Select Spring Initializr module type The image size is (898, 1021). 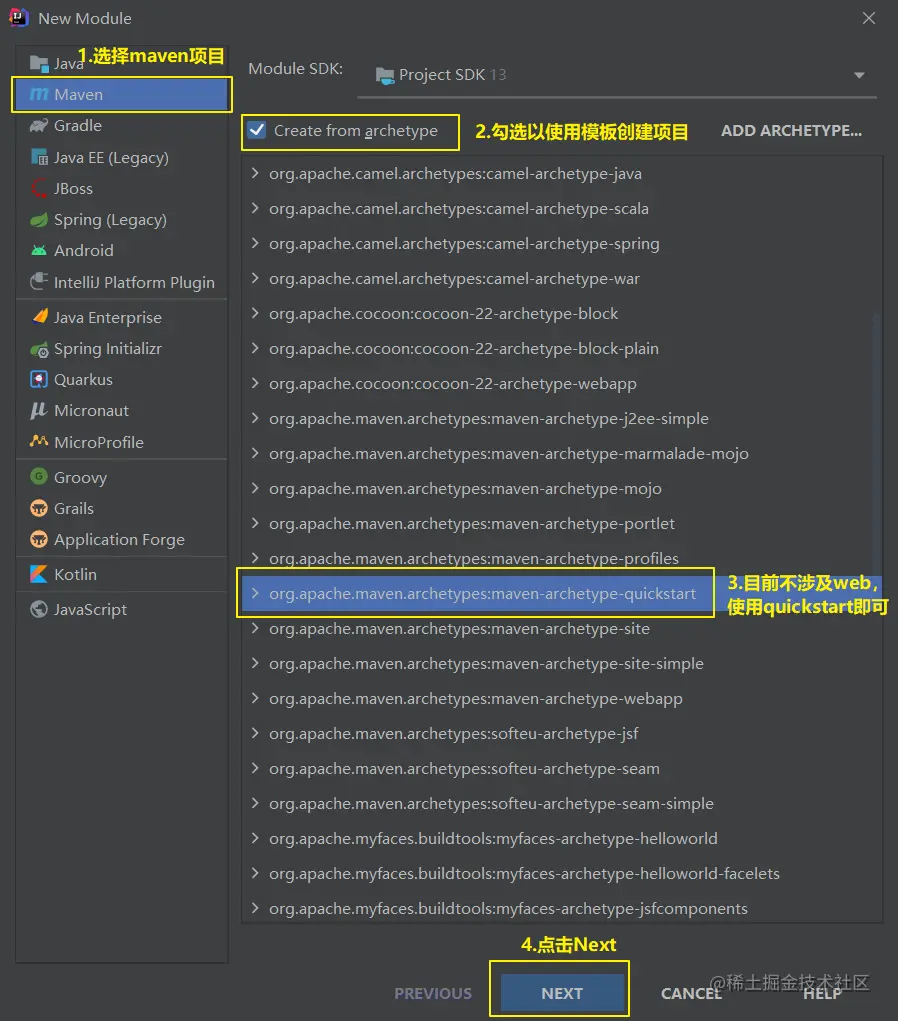122,349
